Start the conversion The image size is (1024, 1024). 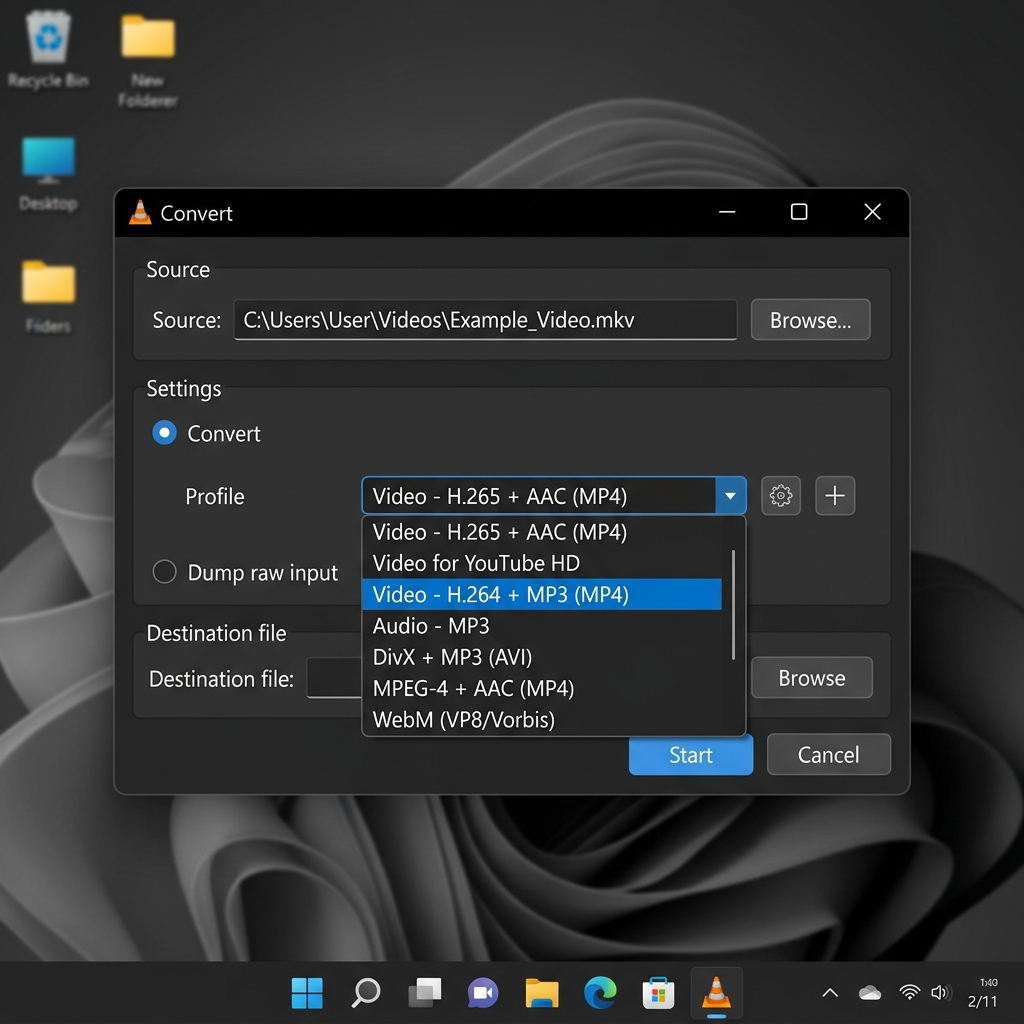(x=691, y=755)
